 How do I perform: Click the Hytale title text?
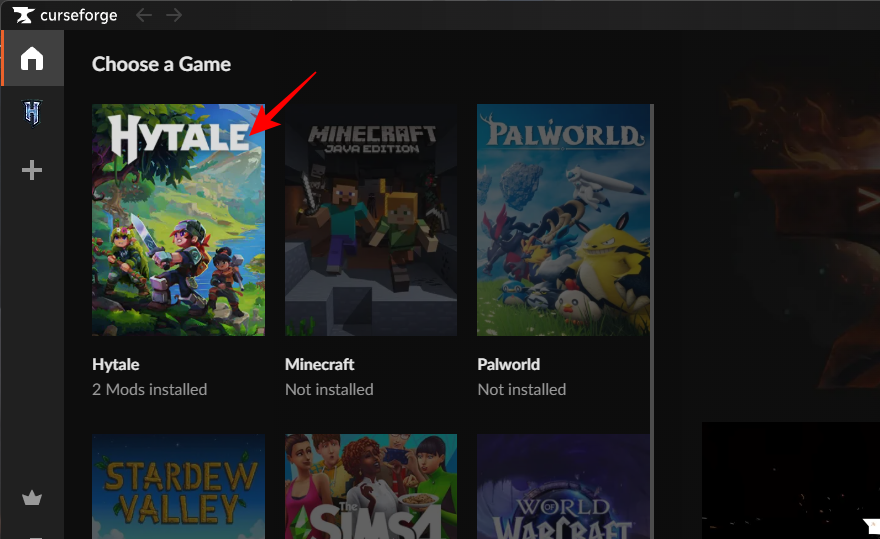(x=116, y=364)
